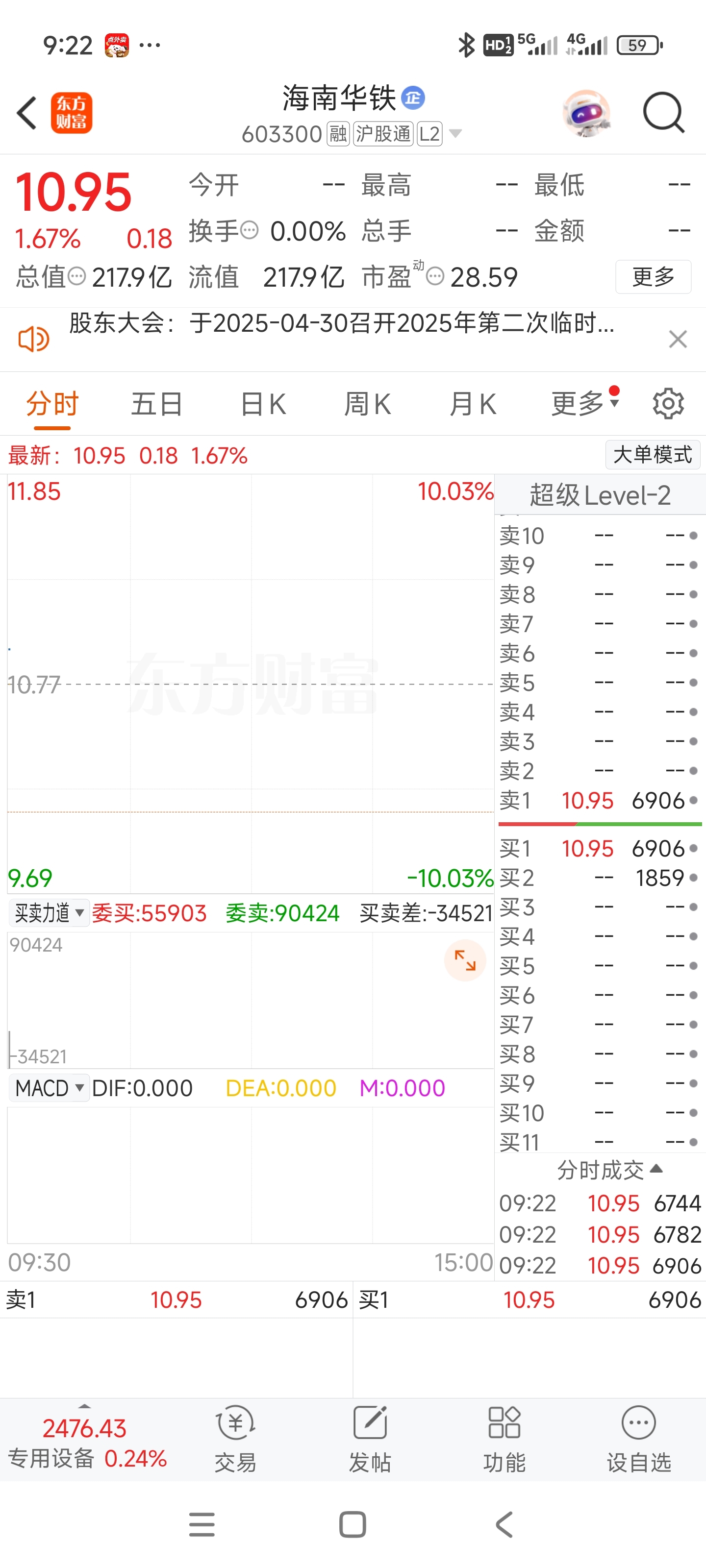Open the 东方财富 logo icon
The width and height of the screenshot is (706, 1568).
(x=71, y=113)
